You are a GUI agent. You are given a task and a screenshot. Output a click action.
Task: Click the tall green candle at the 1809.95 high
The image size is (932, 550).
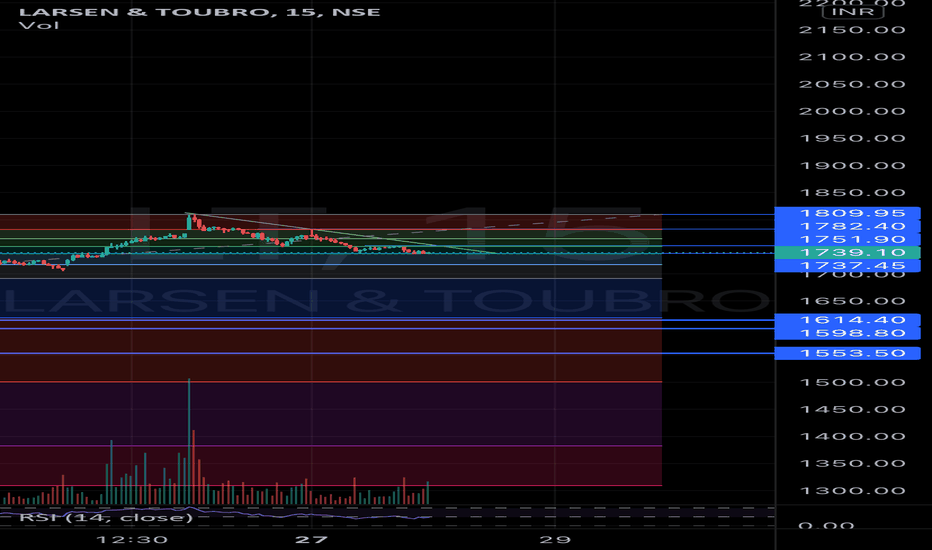click(x=189, y=222)
